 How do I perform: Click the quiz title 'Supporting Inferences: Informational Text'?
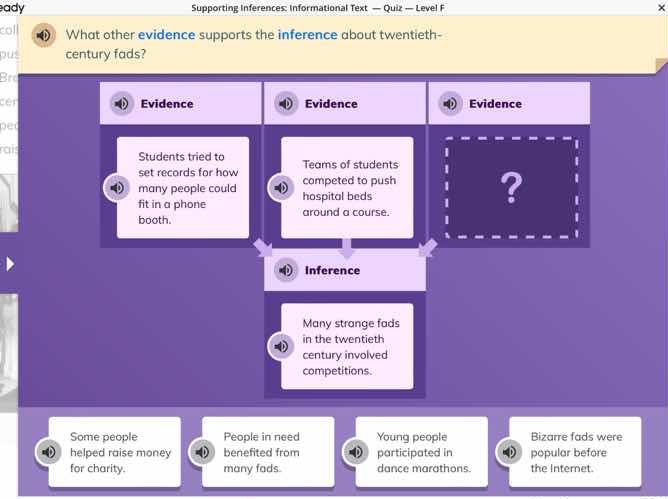coord(279,8)
